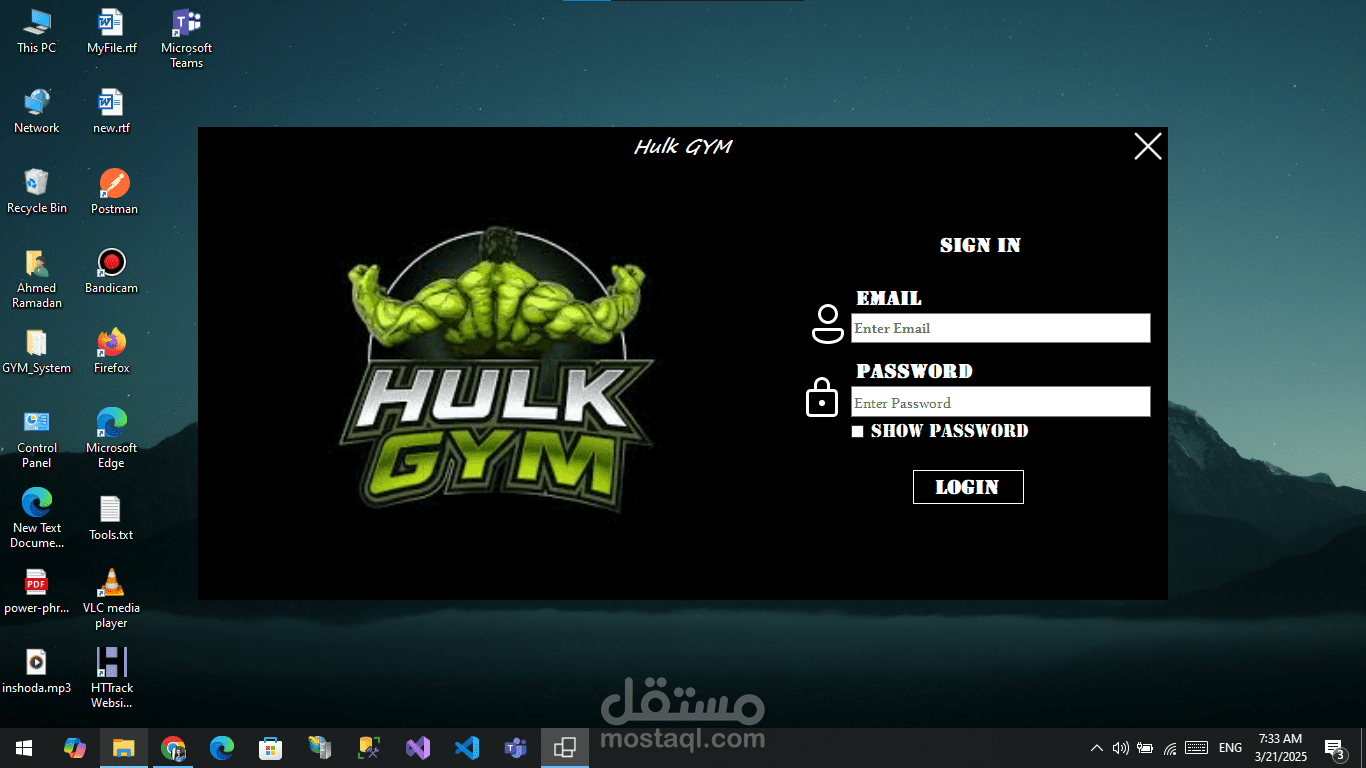Expand hidden system tray icons
Viewport: 1366px width, 768px height.
(x=1097, y=748)
